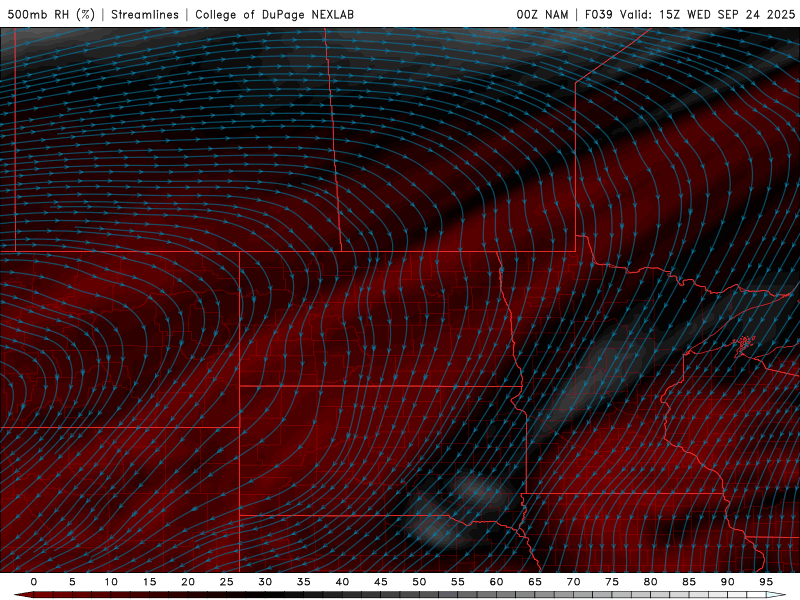
Task: Click the '0' colorbar scale label
Action: tap(34, 582)
